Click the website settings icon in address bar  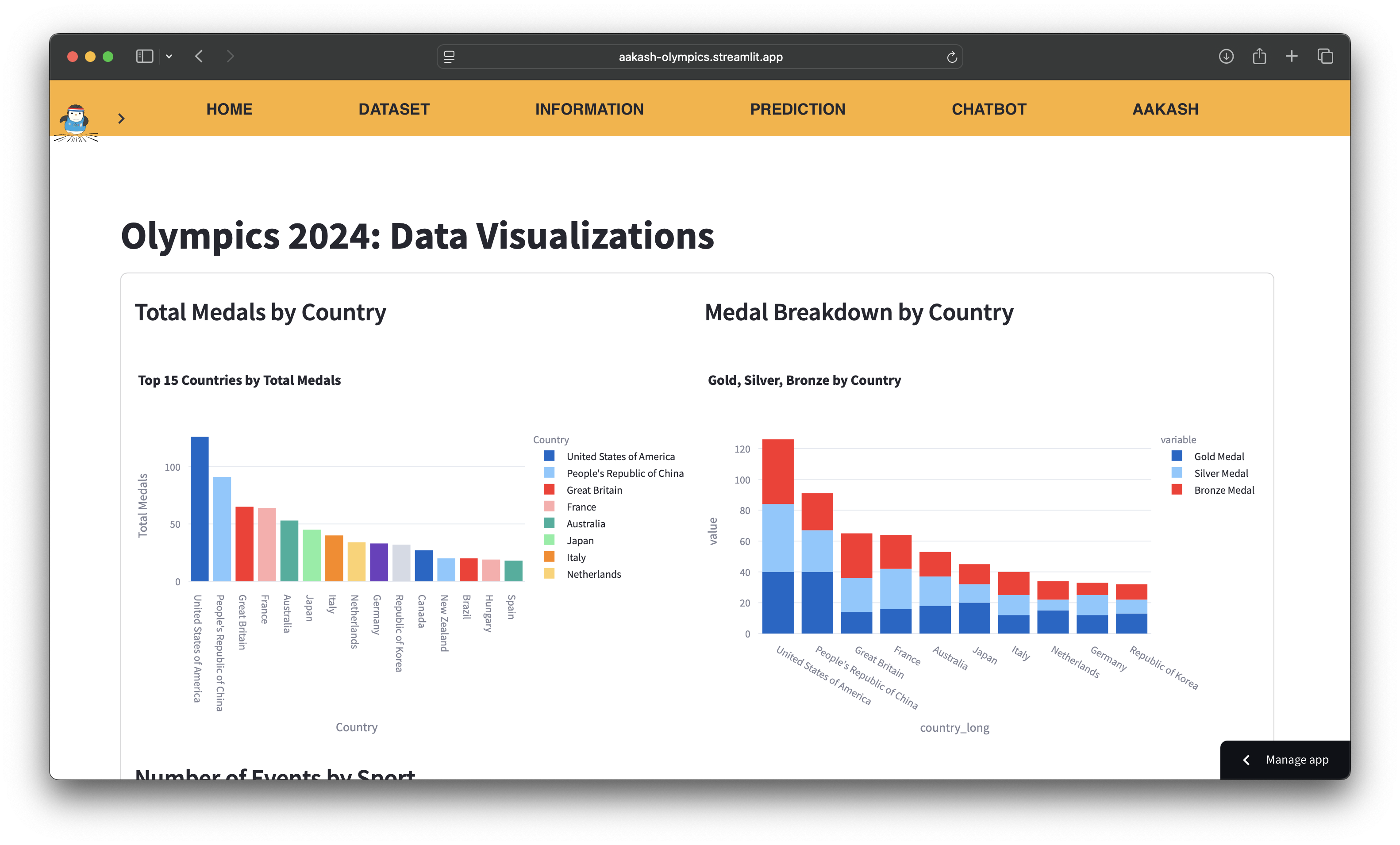[x=450, y=57]
